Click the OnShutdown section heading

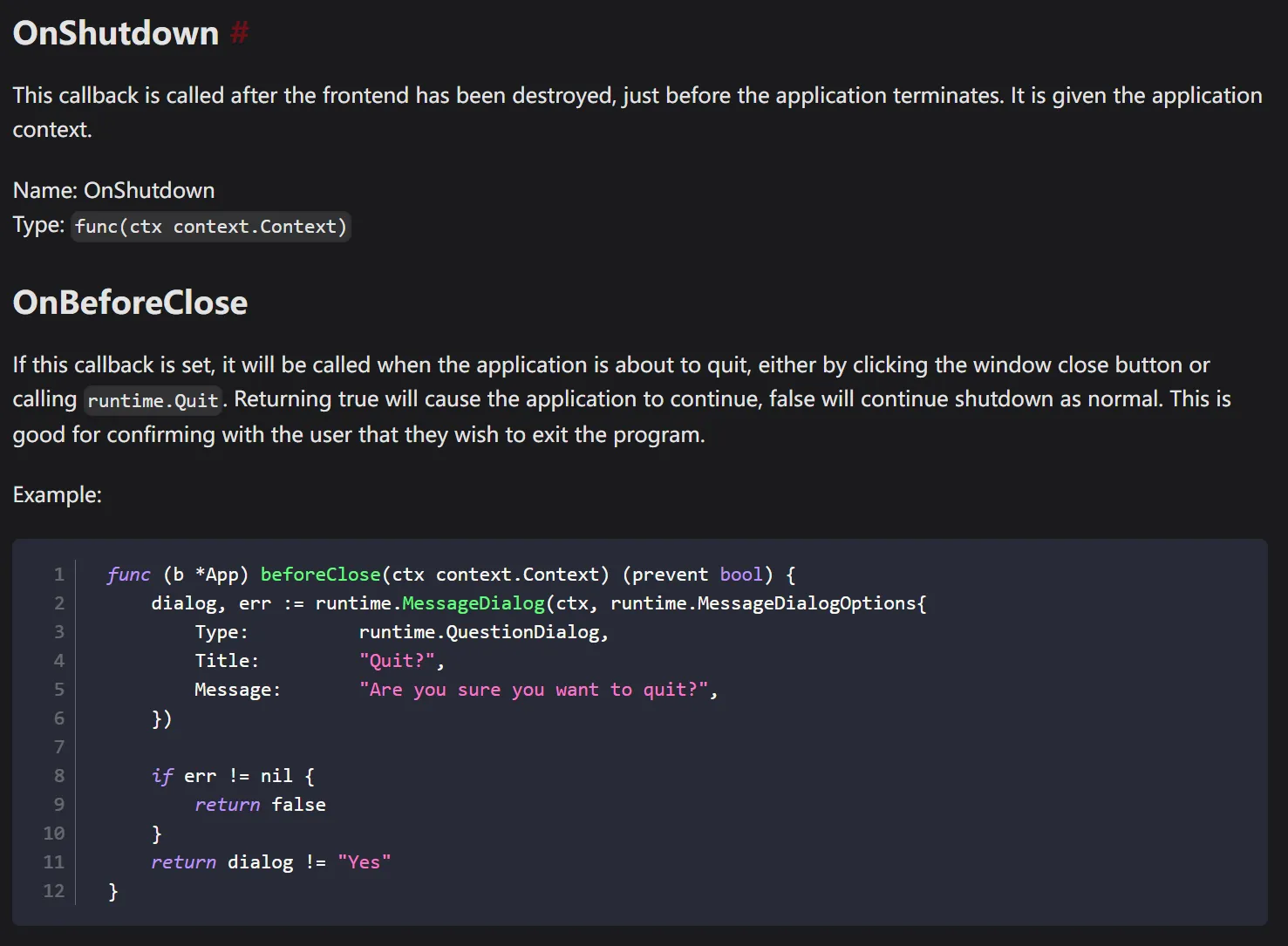(115, 33)
